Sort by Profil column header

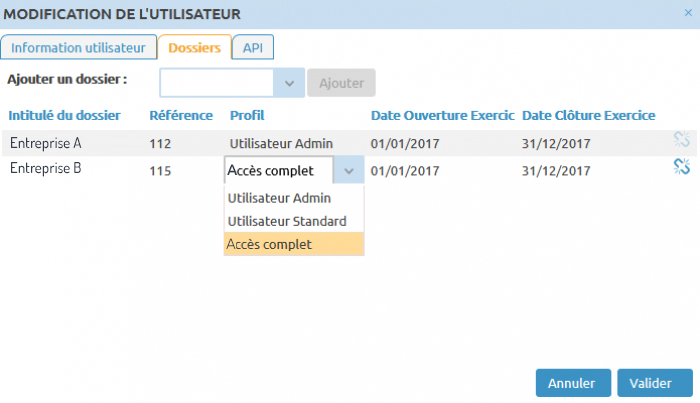[x=247, y=116]
